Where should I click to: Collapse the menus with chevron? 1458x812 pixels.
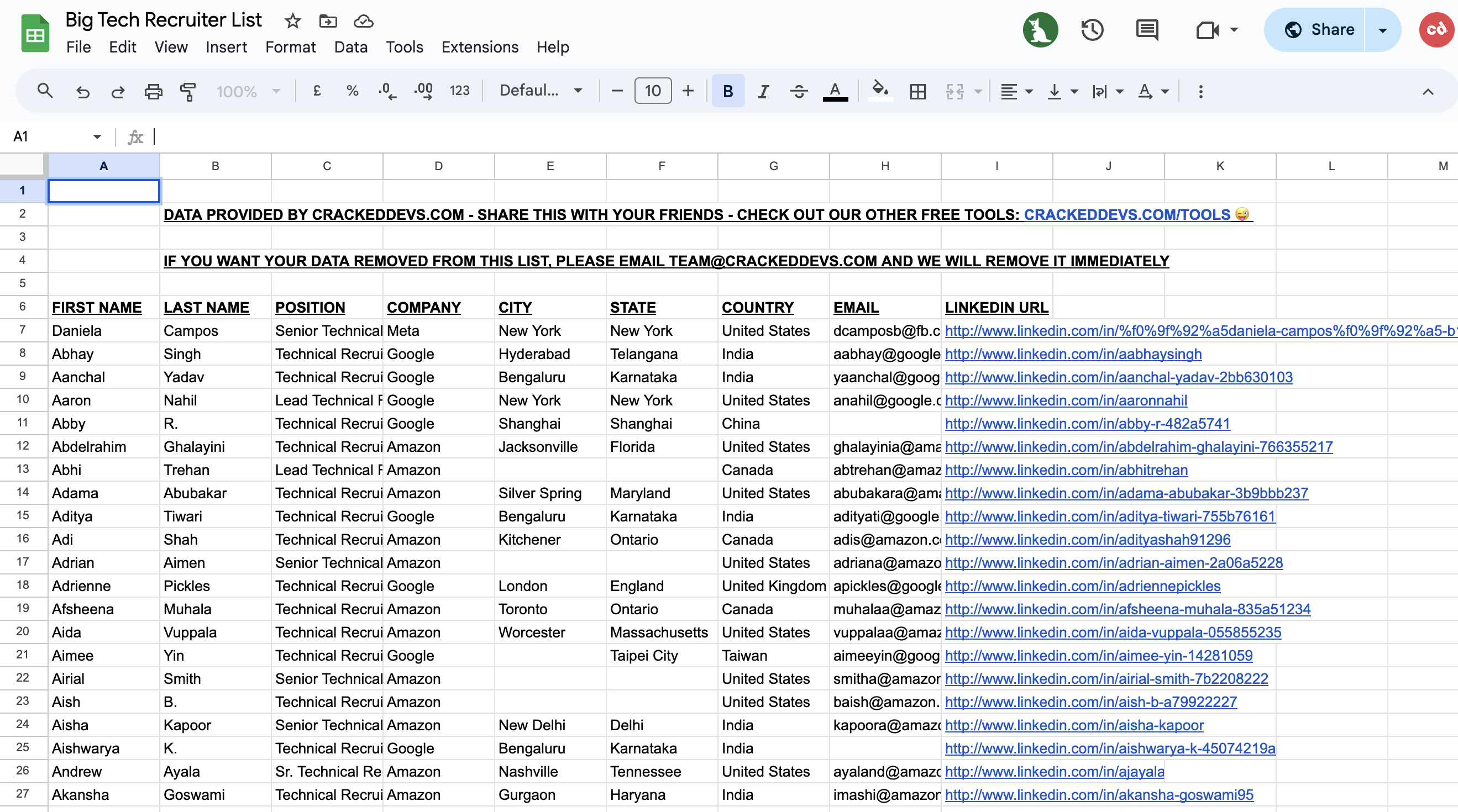pyautogui.click(x=1428, y=92)
